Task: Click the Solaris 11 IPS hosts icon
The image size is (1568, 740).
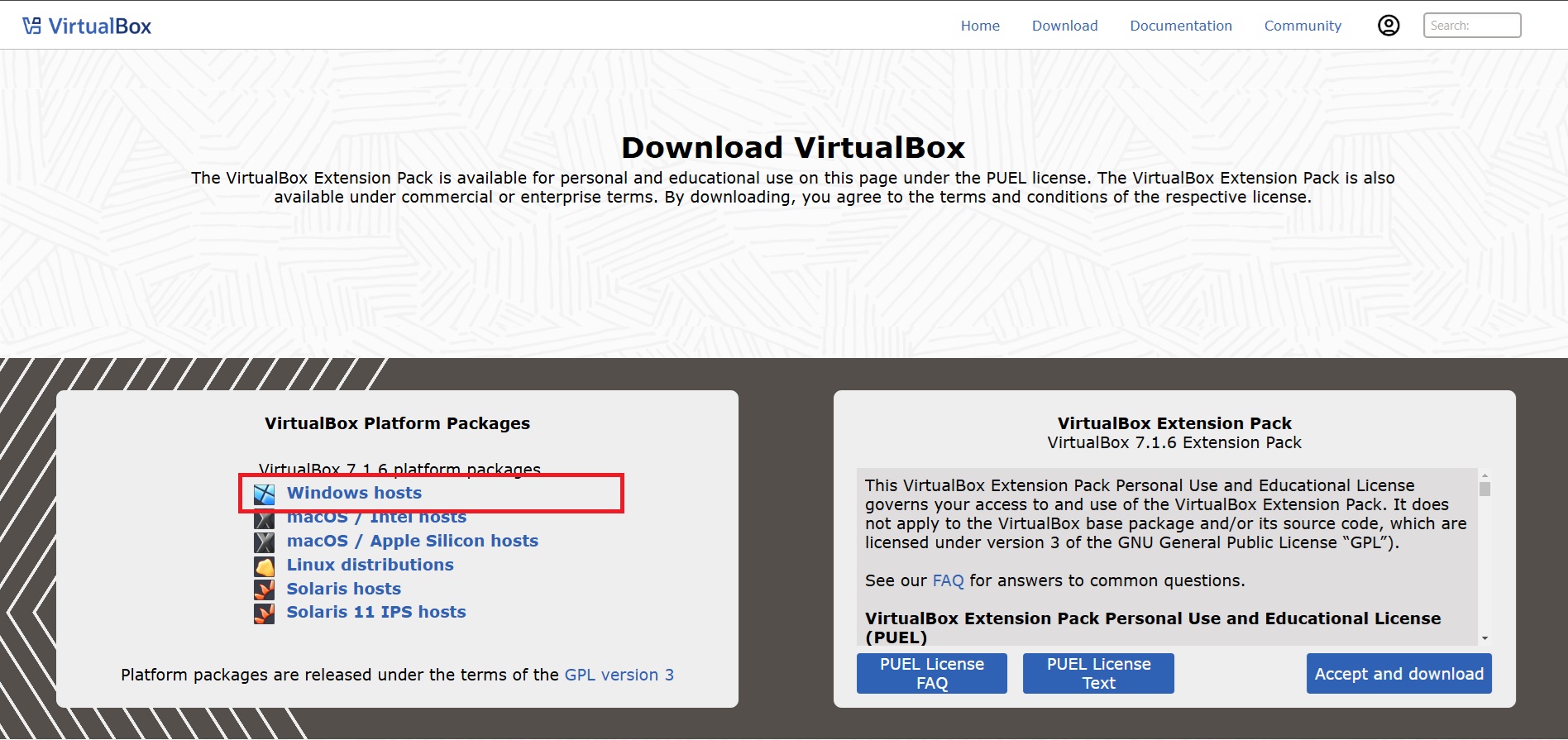Action: pos(264,613)
